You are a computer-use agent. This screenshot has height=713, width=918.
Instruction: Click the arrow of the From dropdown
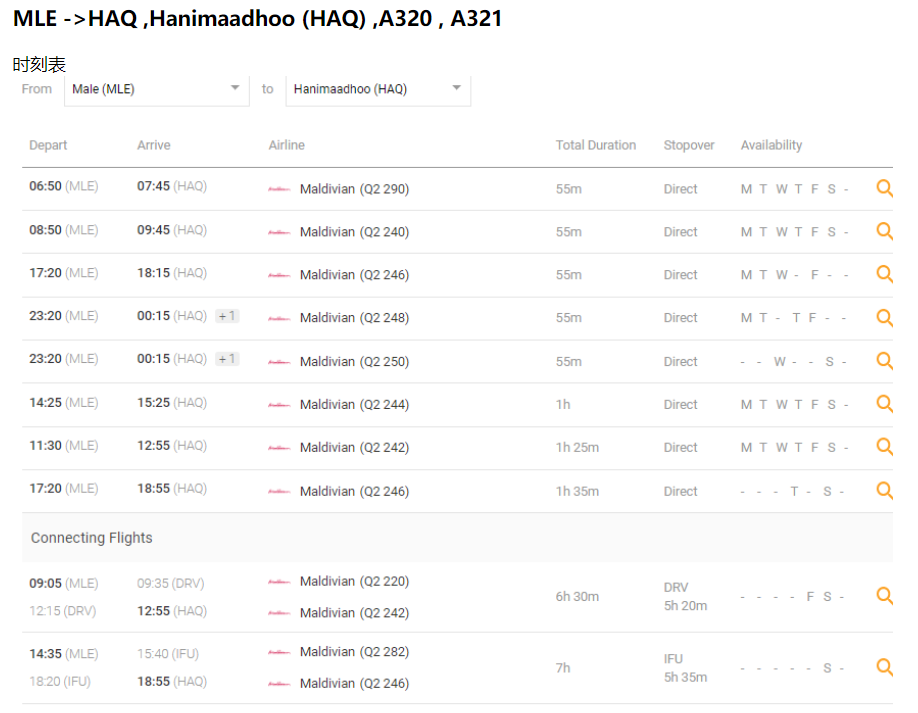[x=235, y=88]
